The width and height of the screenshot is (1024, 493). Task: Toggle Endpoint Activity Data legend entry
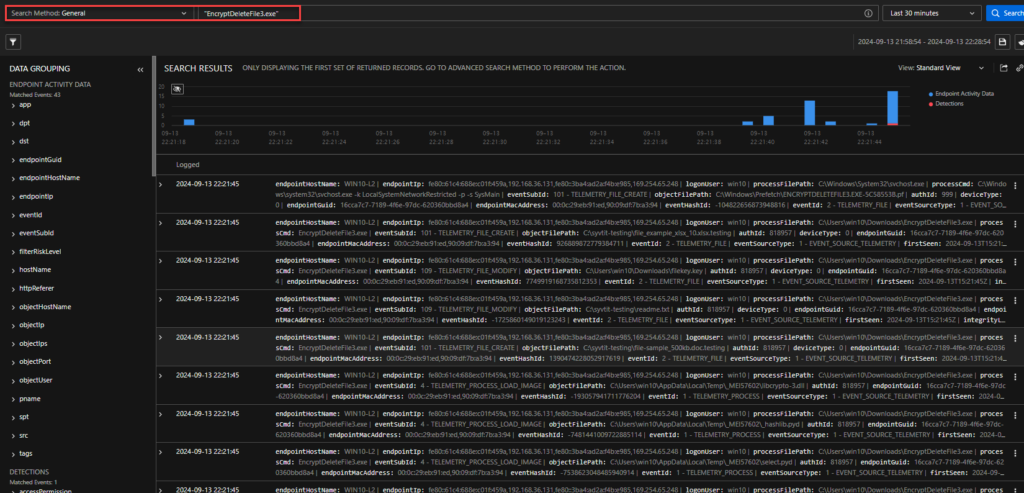click(x=961, y=94)
